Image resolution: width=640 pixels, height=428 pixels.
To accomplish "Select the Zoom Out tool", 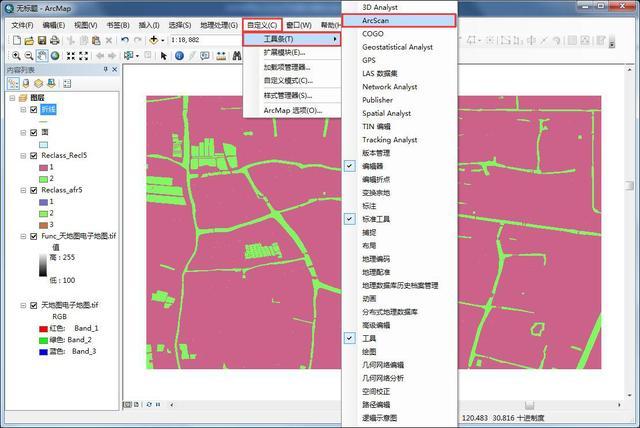I will (x=29, y=56).
